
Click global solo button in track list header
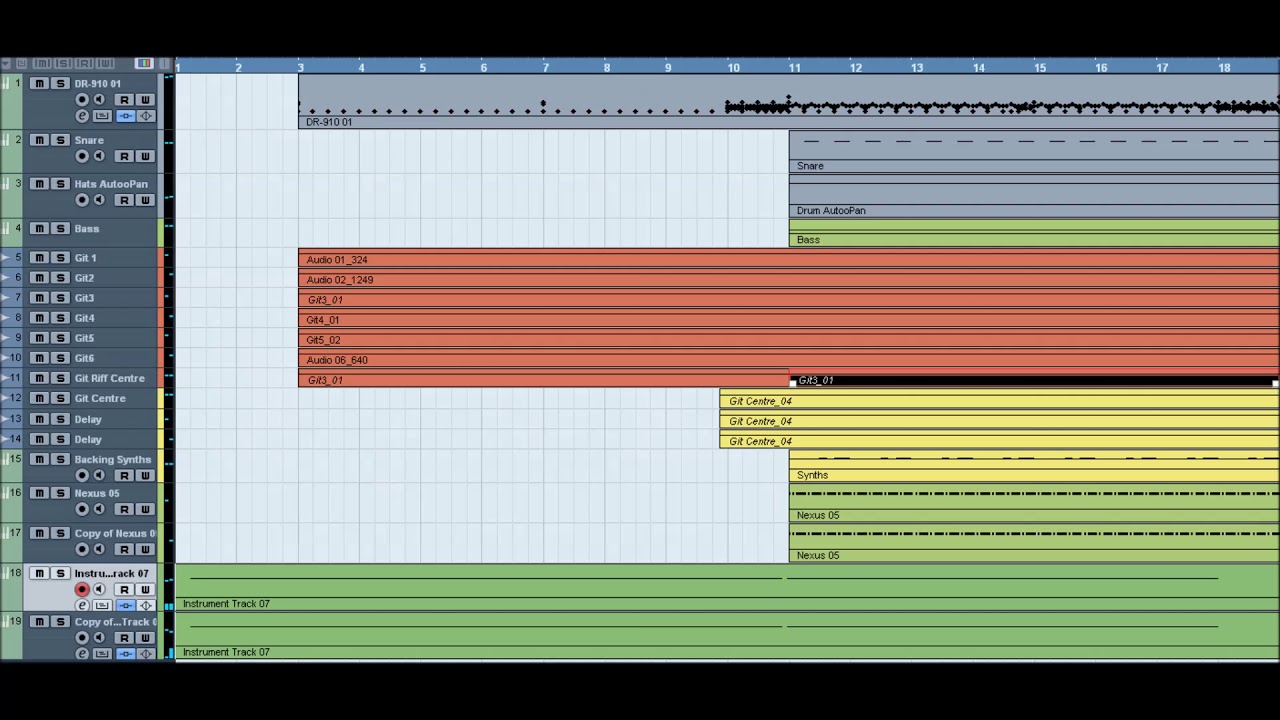tap(63, 63)
